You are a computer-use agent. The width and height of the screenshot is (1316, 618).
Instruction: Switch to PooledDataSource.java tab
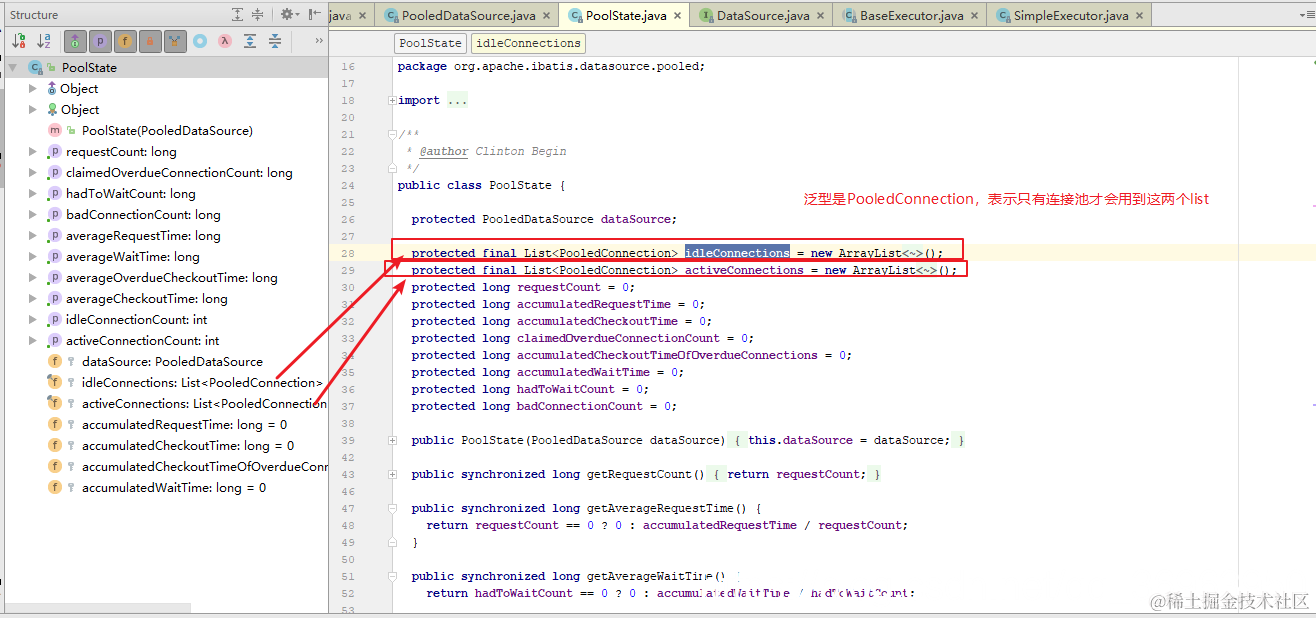point(468,16)
